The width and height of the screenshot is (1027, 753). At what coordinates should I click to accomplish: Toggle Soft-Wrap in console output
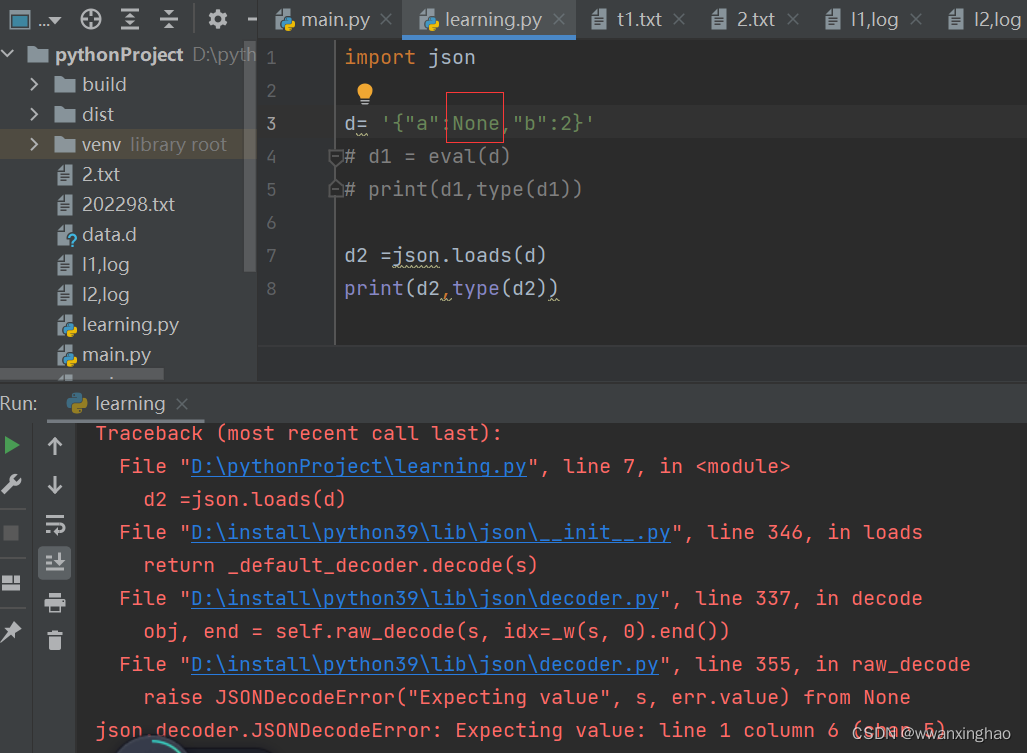tap(55, 524)
